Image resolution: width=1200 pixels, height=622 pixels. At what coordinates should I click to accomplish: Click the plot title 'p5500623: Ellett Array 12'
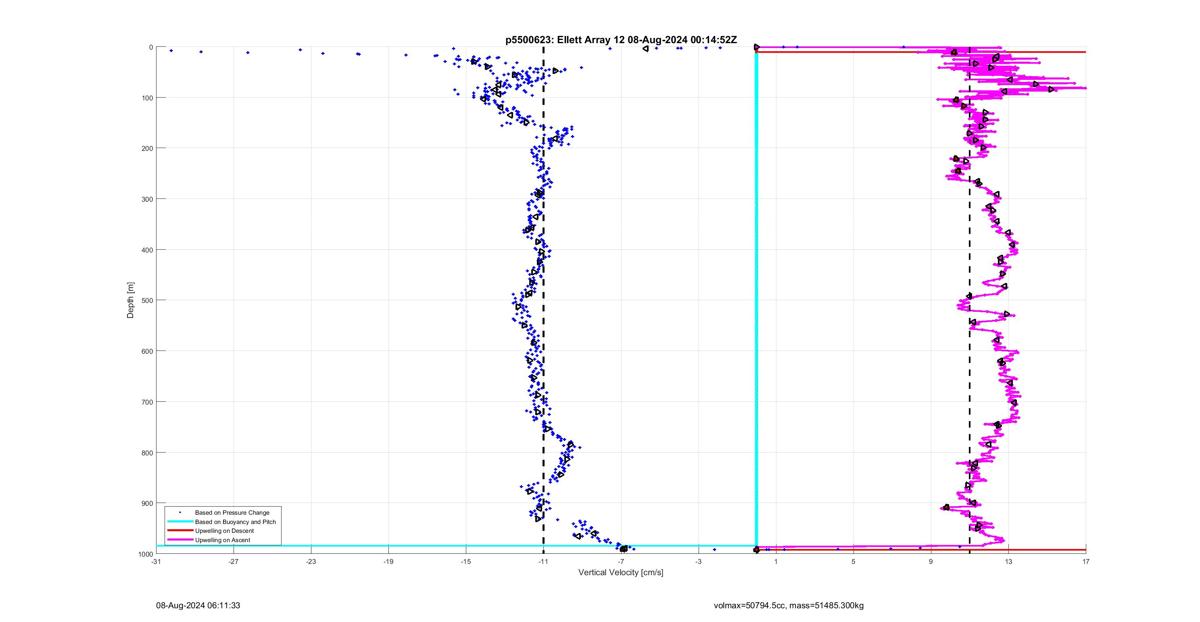[566, 39]
